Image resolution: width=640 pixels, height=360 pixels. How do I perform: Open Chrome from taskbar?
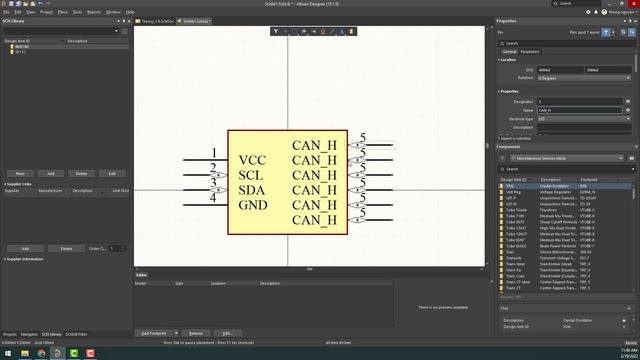(41, 353)
